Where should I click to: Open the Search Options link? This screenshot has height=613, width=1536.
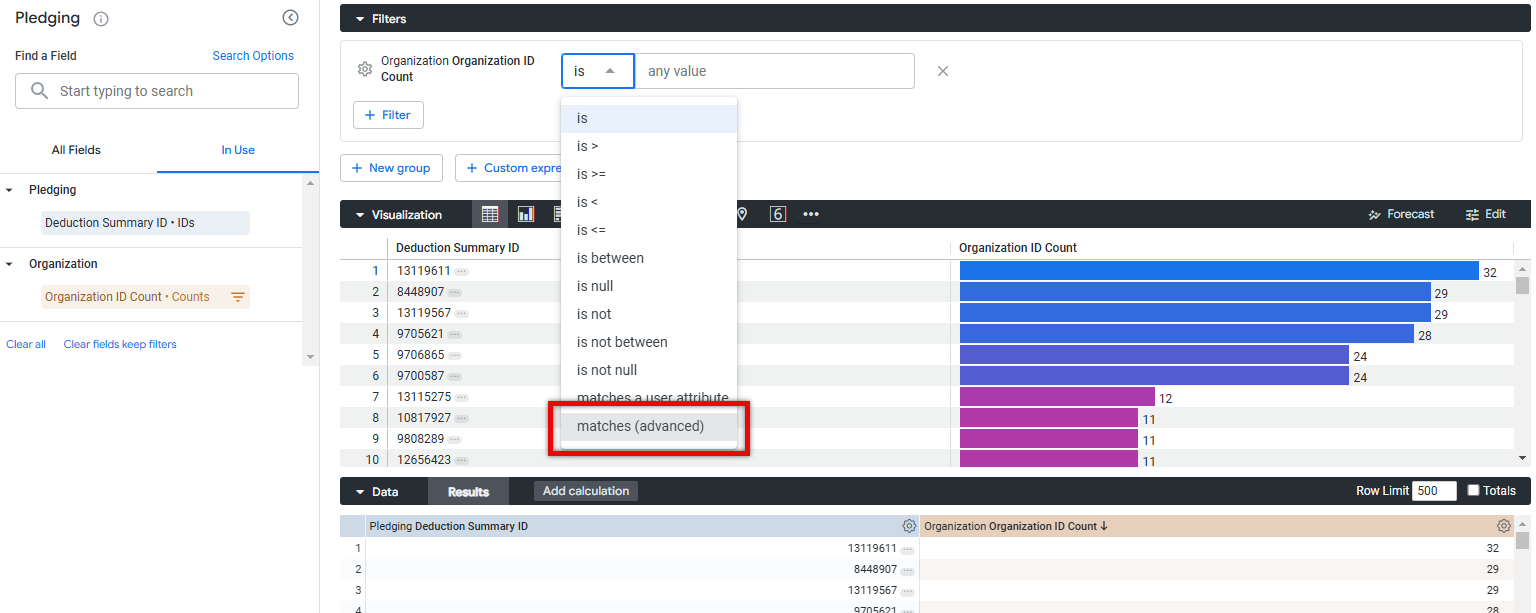[253, 56]
